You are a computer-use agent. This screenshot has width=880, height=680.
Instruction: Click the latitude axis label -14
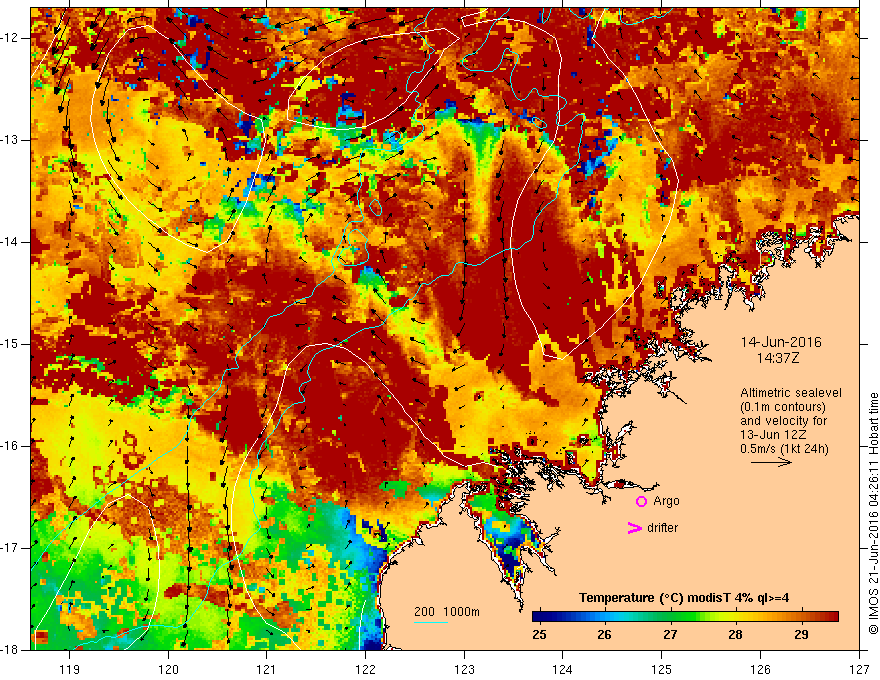[11, 242]
